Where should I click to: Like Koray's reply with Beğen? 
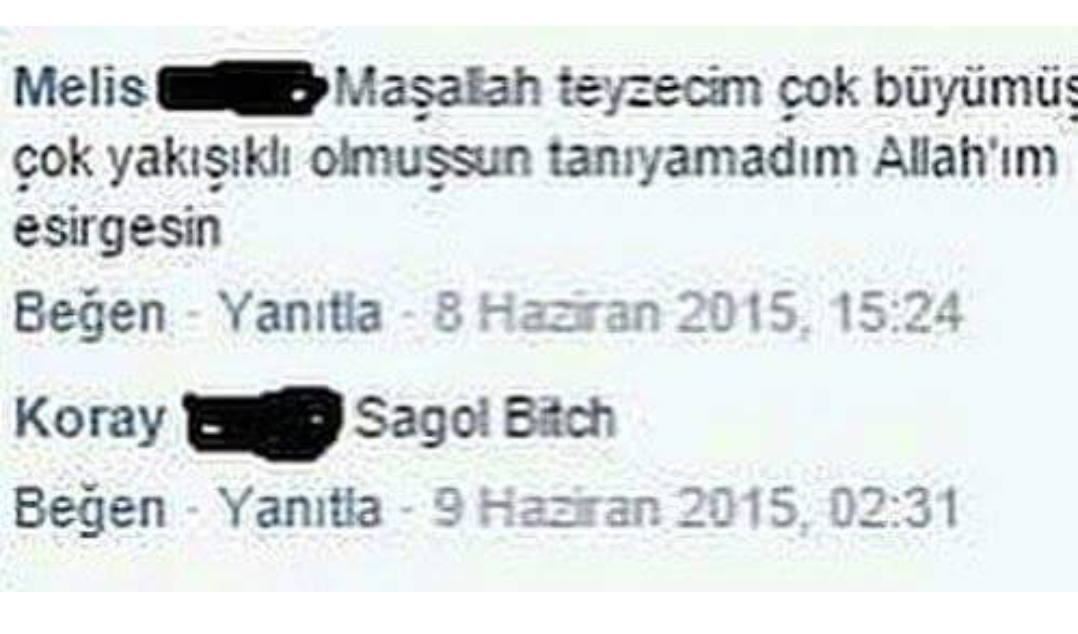(90, 511)
